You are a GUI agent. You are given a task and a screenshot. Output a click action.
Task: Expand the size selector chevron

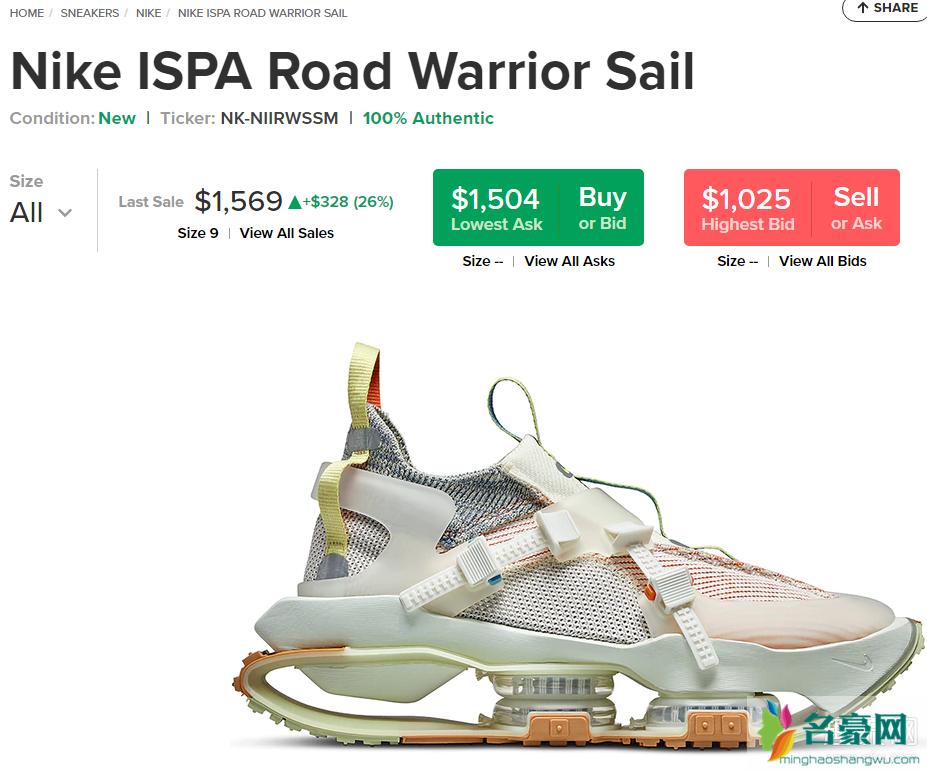tap(65, 213)
